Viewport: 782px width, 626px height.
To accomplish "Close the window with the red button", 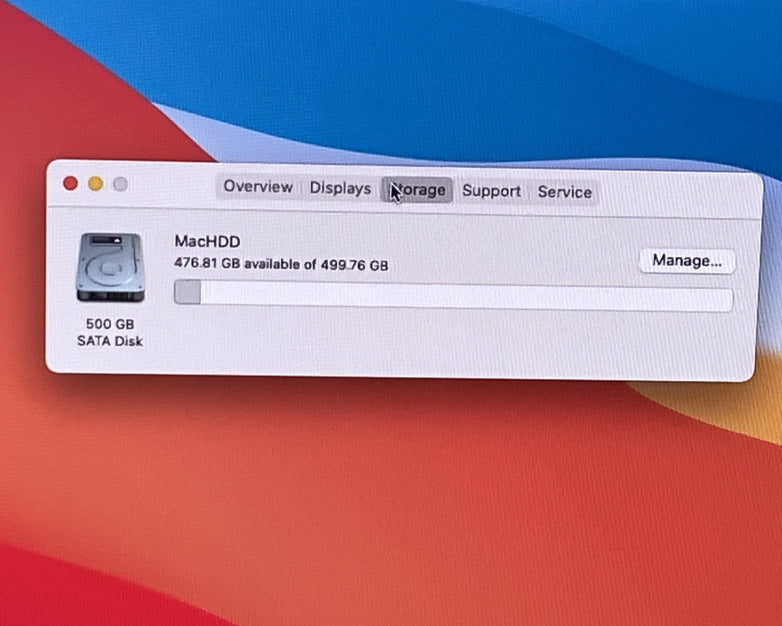I will pos(70,183).
